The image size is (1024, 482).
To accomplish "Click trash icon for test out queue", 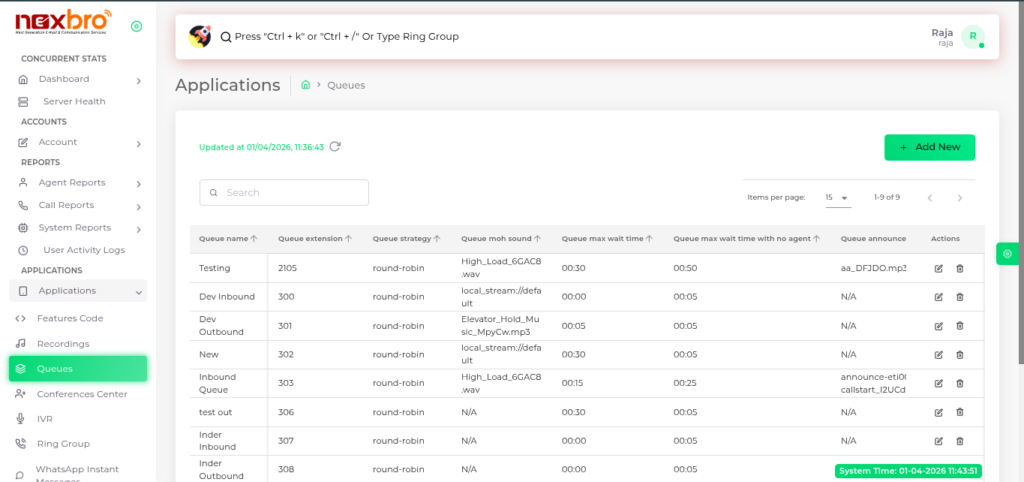I will click(x=960, y=412).
